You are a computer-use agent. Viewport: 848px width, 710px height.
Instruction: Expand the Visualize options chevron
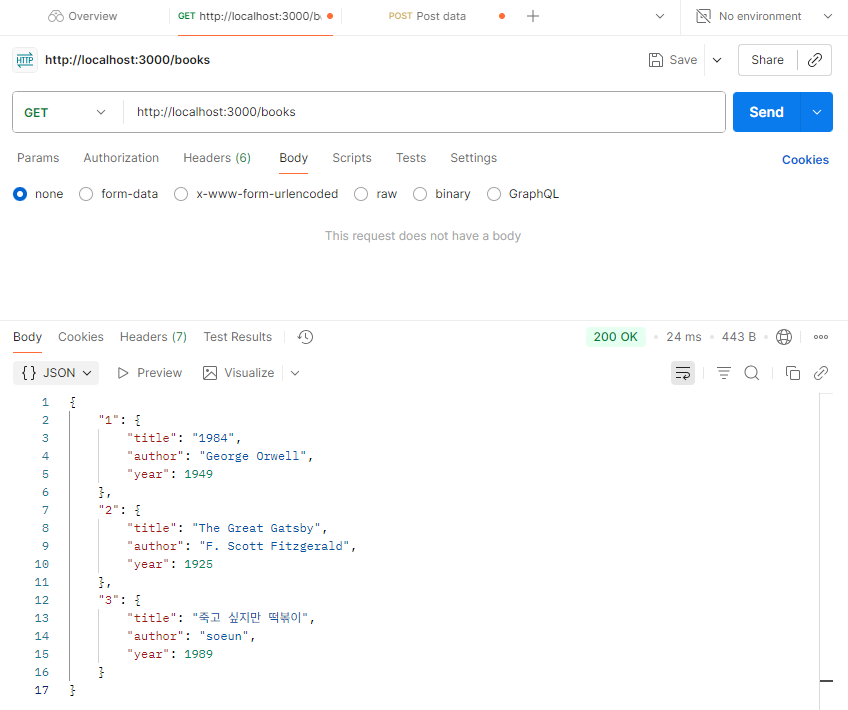[295, 373]
